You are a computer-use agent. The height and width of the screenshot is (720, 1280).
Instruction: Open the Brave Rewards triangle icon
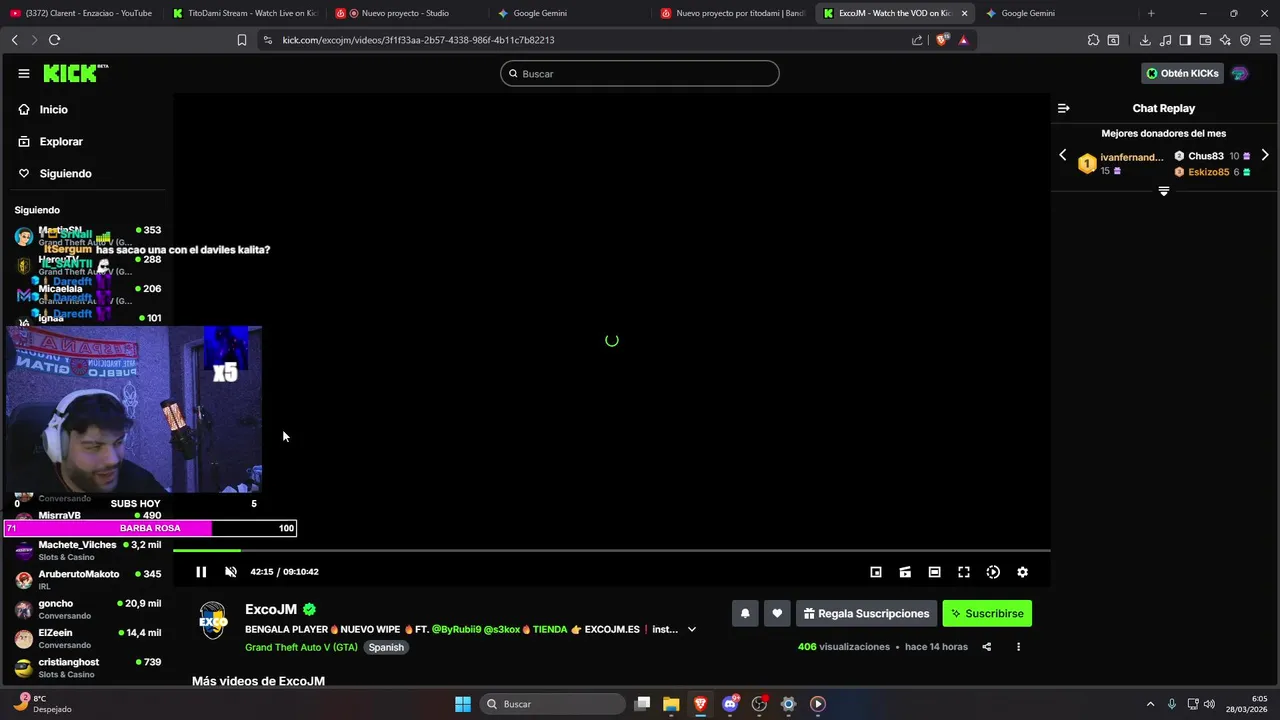pos(963,40)
